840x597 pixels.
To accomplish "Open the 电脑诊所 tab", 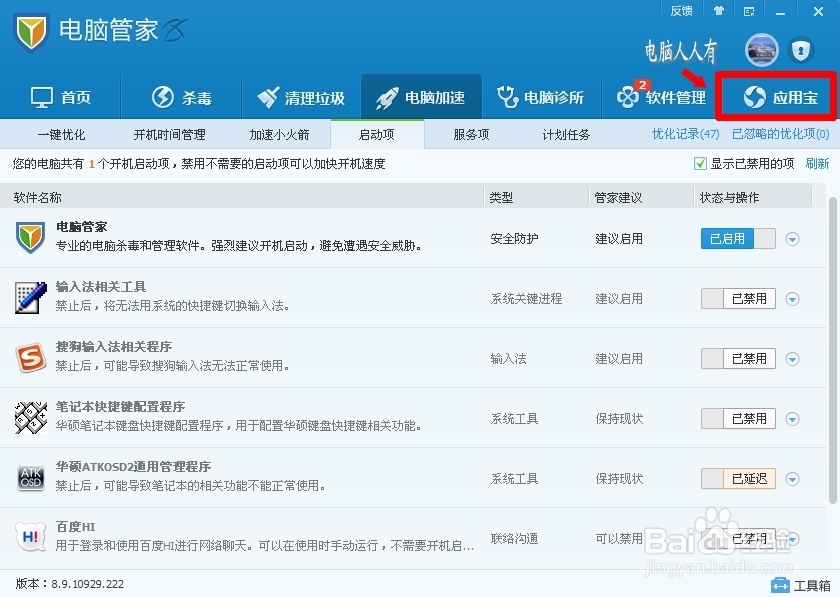I will point(541,97).
